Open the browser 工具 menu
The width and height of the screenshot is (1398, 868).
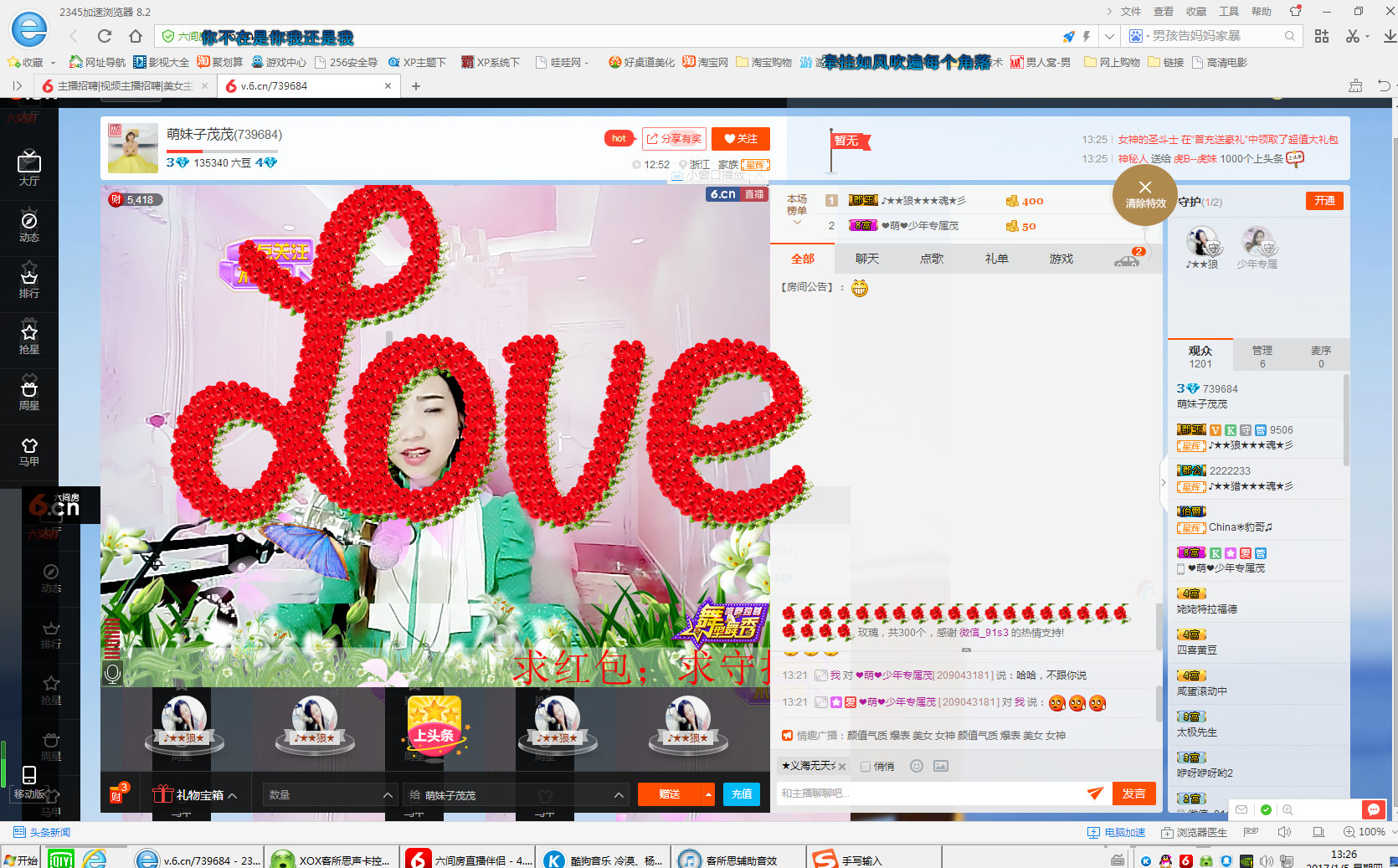(1229, 12)
